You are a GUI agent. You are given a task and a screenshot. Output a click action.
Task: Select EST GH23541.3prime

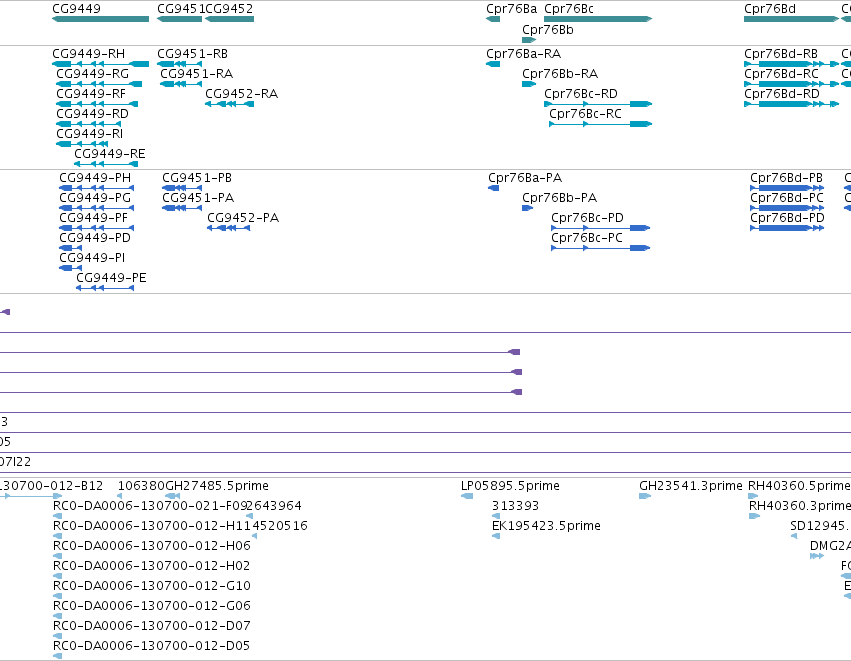(x=691, y=486)
